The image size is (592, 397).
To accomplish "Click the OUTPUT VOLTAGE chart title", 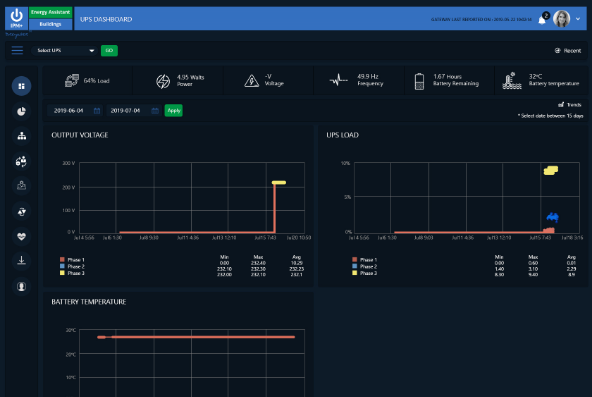I will (x=80, y=135).
